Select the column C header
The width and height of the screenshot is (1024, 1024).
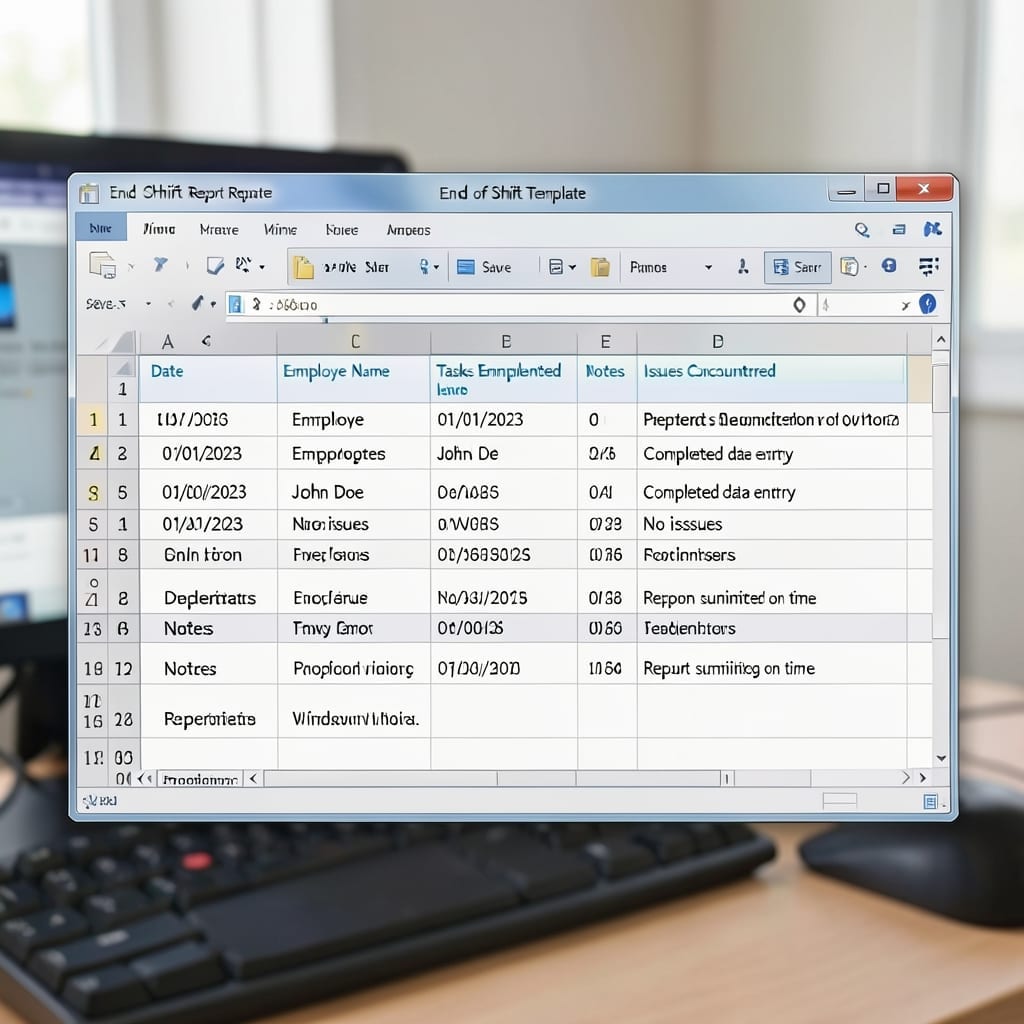click(354, 342)
